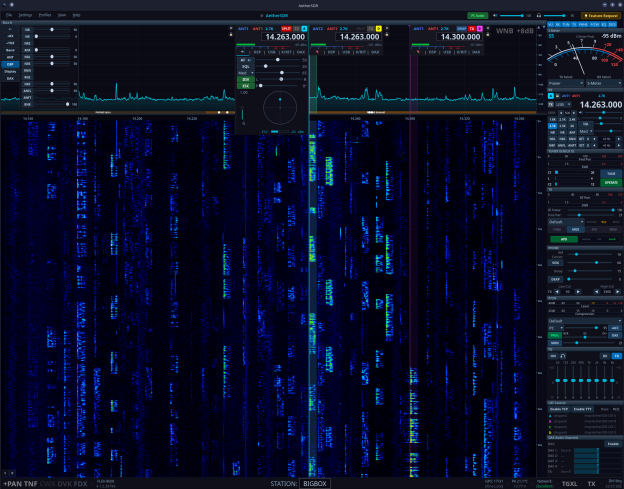The image size is (624, 489).
Task: Click the cyan A badge on slice A flag
Action: (x=304, y=29)
